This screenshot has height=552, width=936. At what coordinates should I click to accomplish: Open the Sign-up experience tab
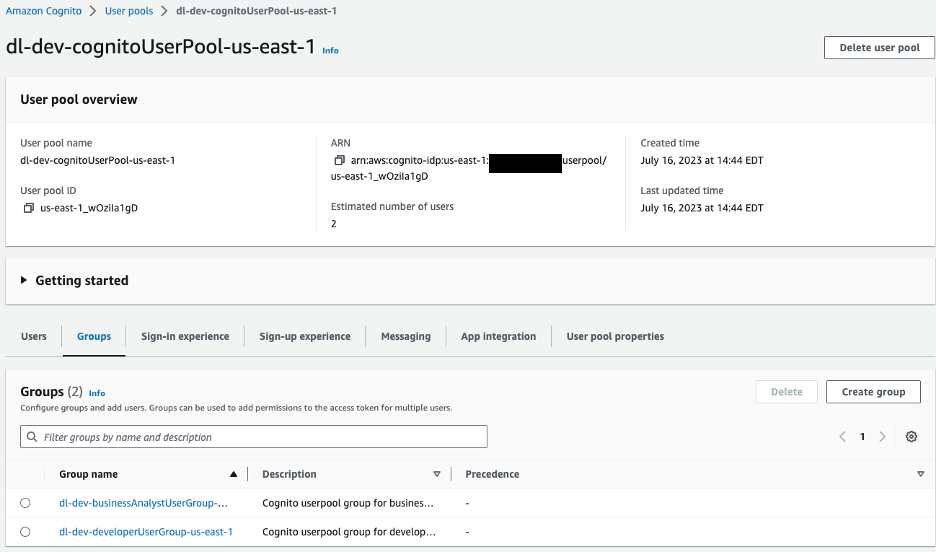[305, 337]
